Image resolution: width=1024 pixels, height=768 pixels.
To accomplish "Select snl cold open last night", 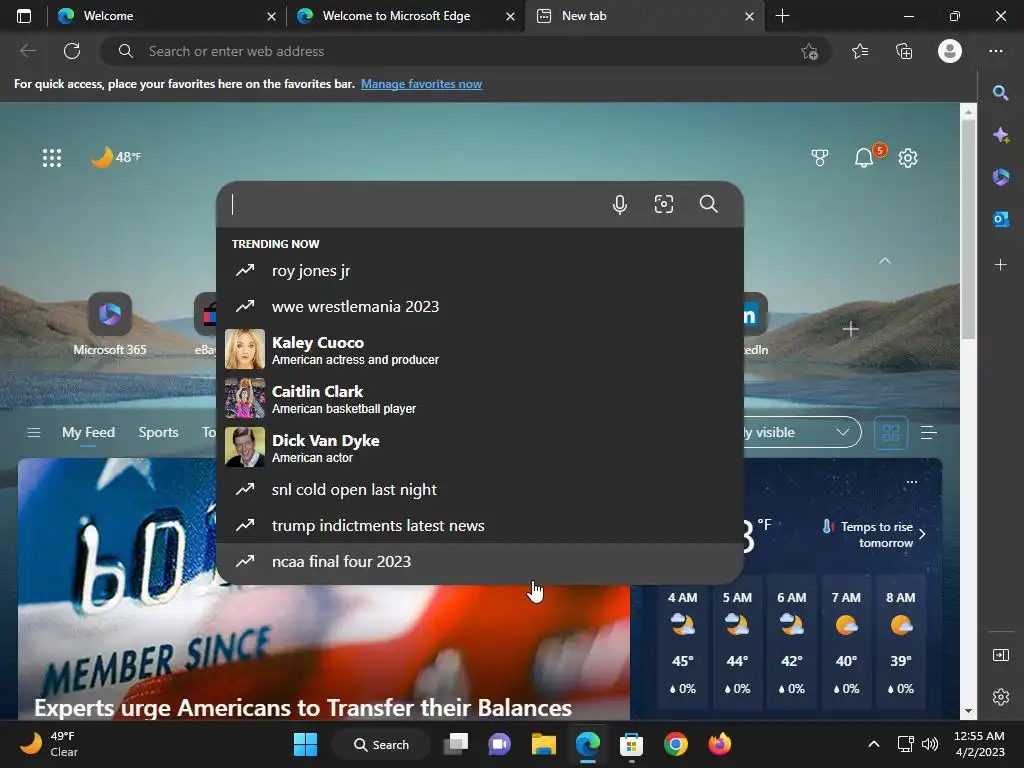I will (479, 490).
